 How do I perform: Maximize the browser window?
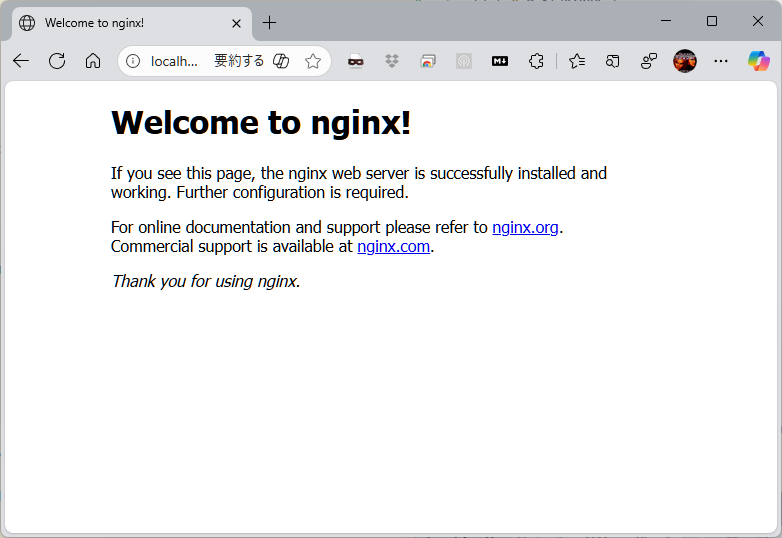[712, 21]
